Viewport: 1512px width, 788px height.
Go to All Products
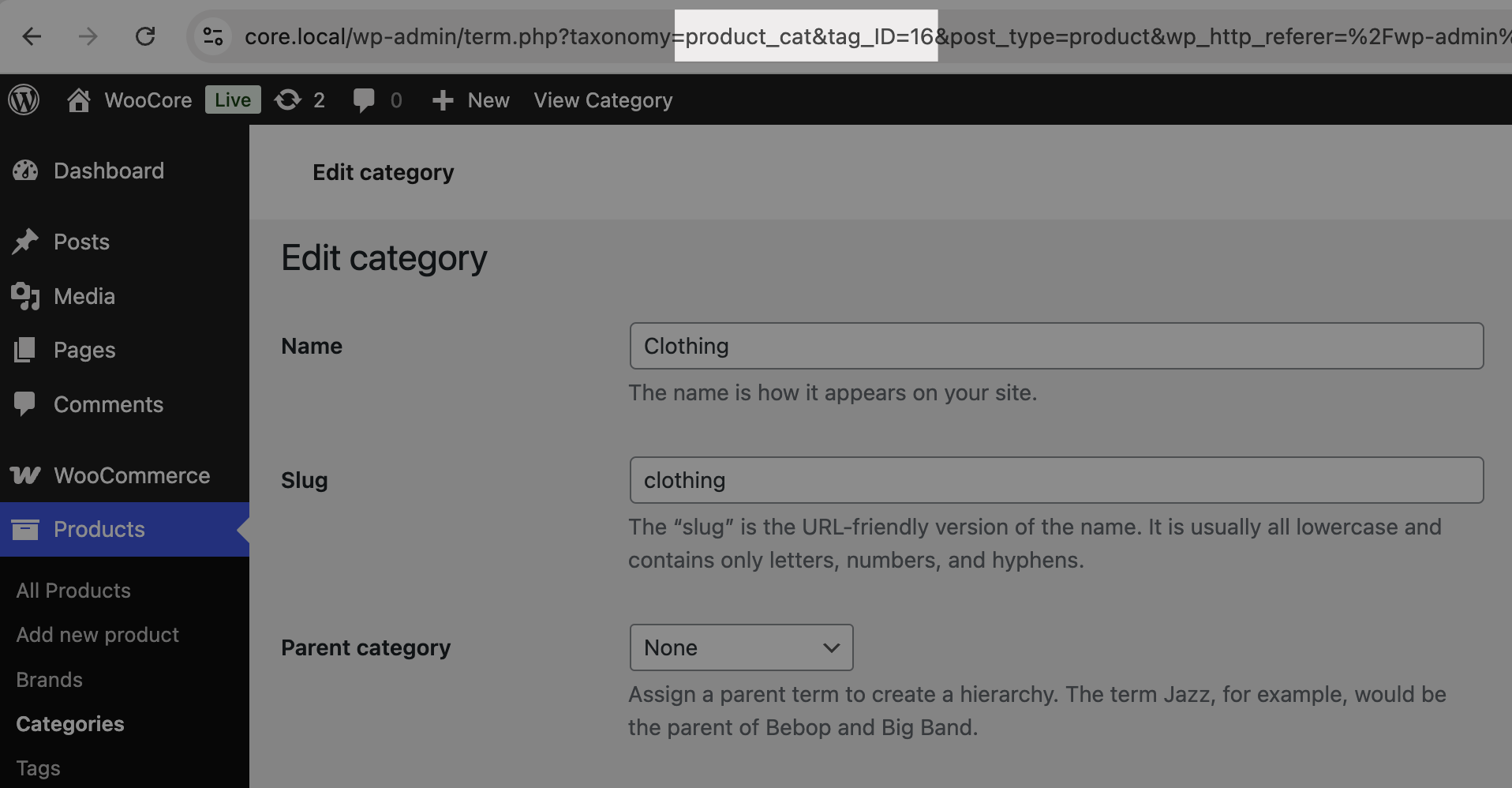coord(73,590)
